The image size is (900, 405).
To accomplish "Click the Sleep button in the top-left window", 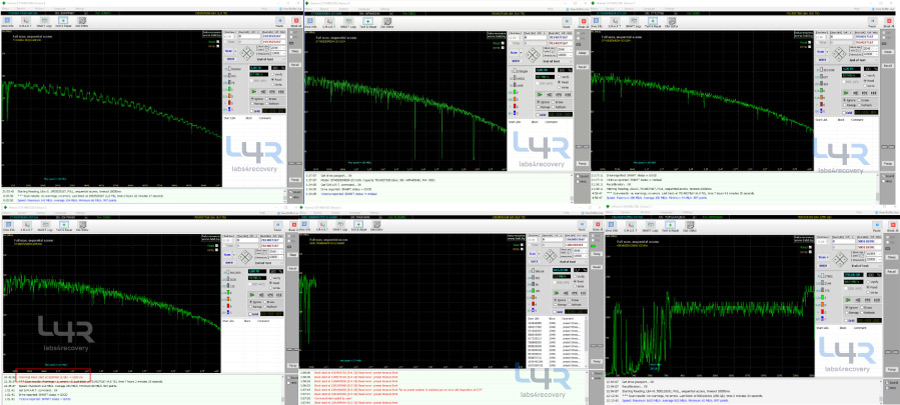I will pyautogui.click(x=295, y=51).
